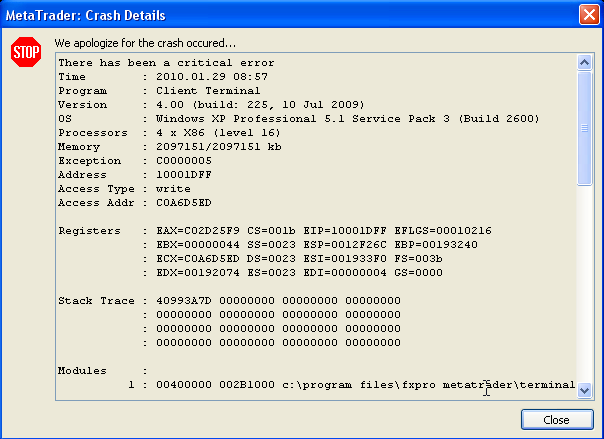
Task: Click the register 'EFLGS=00010216'
Action: click(x=443, y=231)
